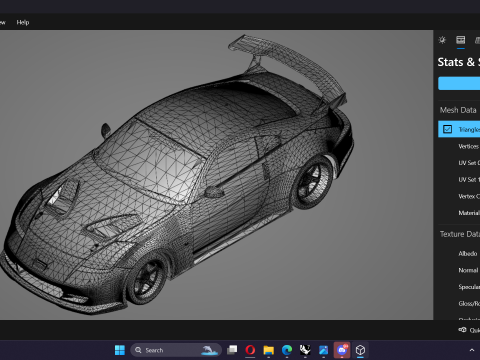Viewport: 480px width, 360px height.
Task: Open File Explorer from taskbar
Action: click(268, 350)
